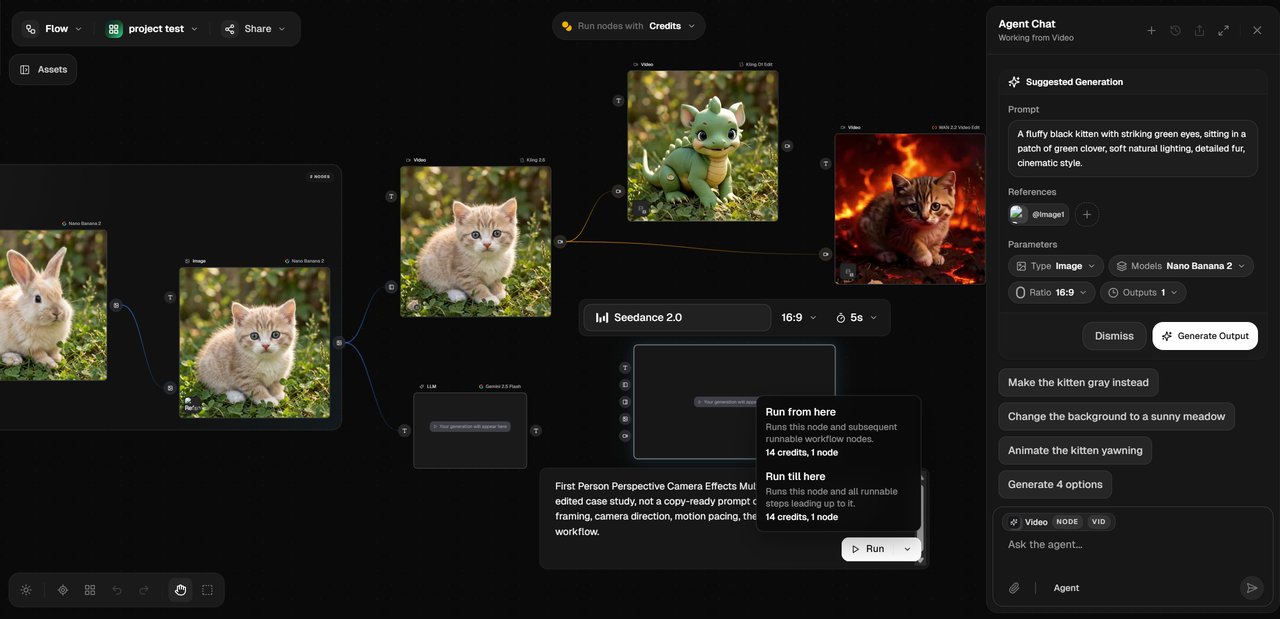Dismiss the suggested generation
Image resolution: width=1280 pixels, height=619 pixels.
click(x=1113, y=336)
